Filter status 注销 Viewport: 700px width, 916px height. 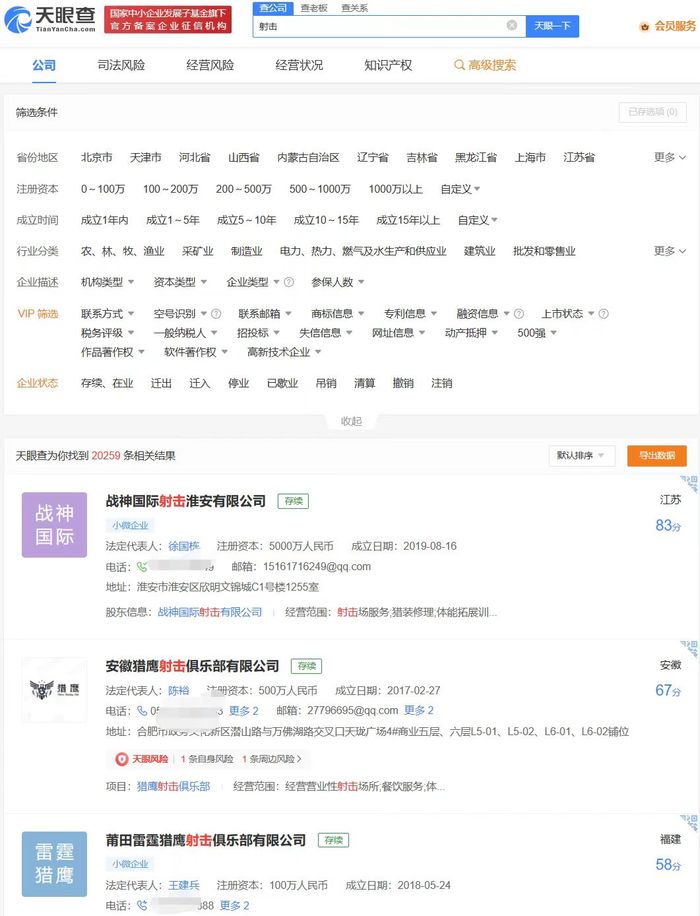pos(442,383)
